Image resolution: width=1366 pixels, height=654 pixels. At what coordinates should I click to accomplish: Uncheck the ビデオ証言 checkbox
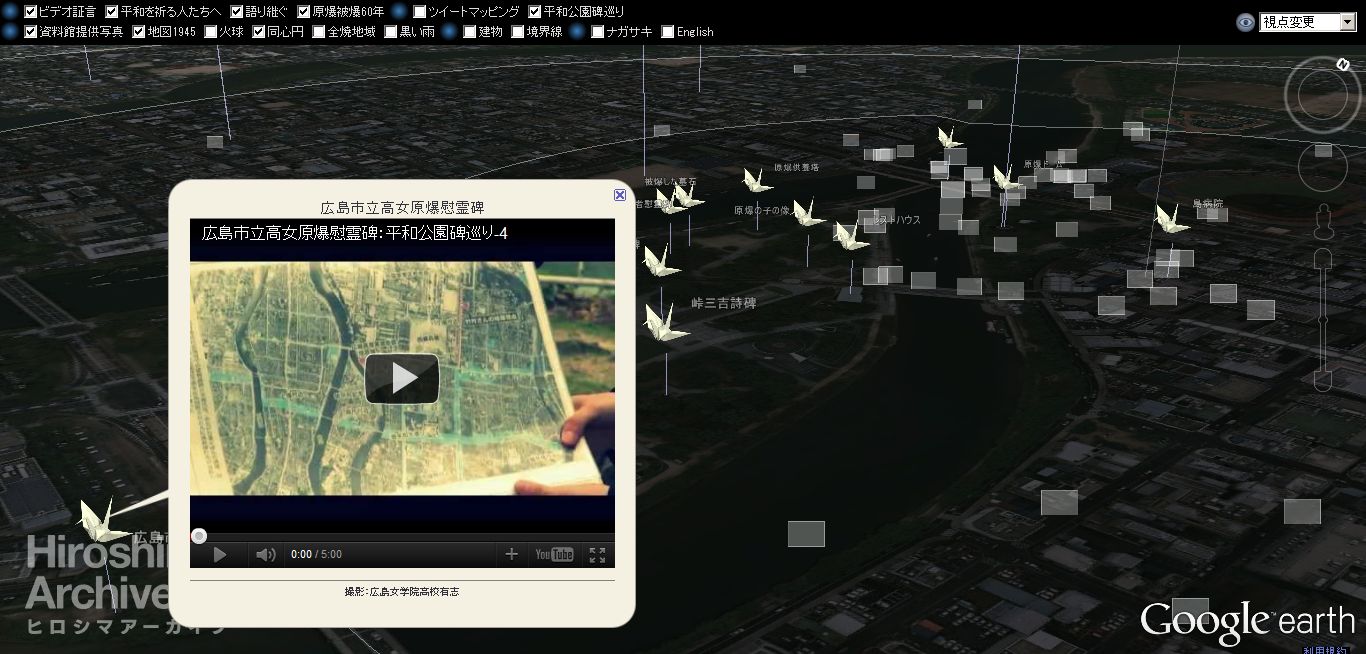coord(31,12)
